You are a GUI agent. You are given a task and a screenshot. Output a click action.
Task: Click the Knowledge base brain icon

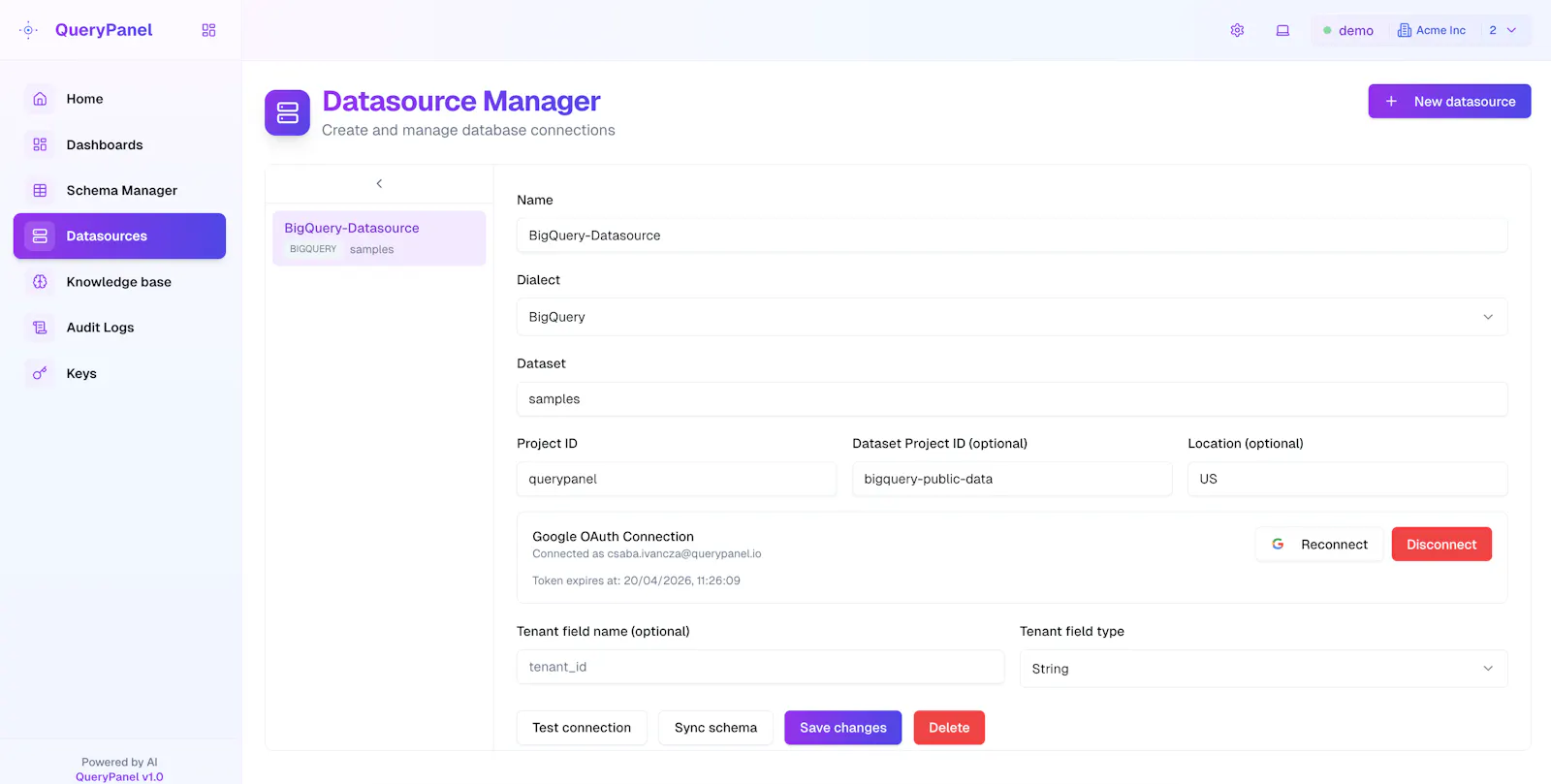(40, 282)
